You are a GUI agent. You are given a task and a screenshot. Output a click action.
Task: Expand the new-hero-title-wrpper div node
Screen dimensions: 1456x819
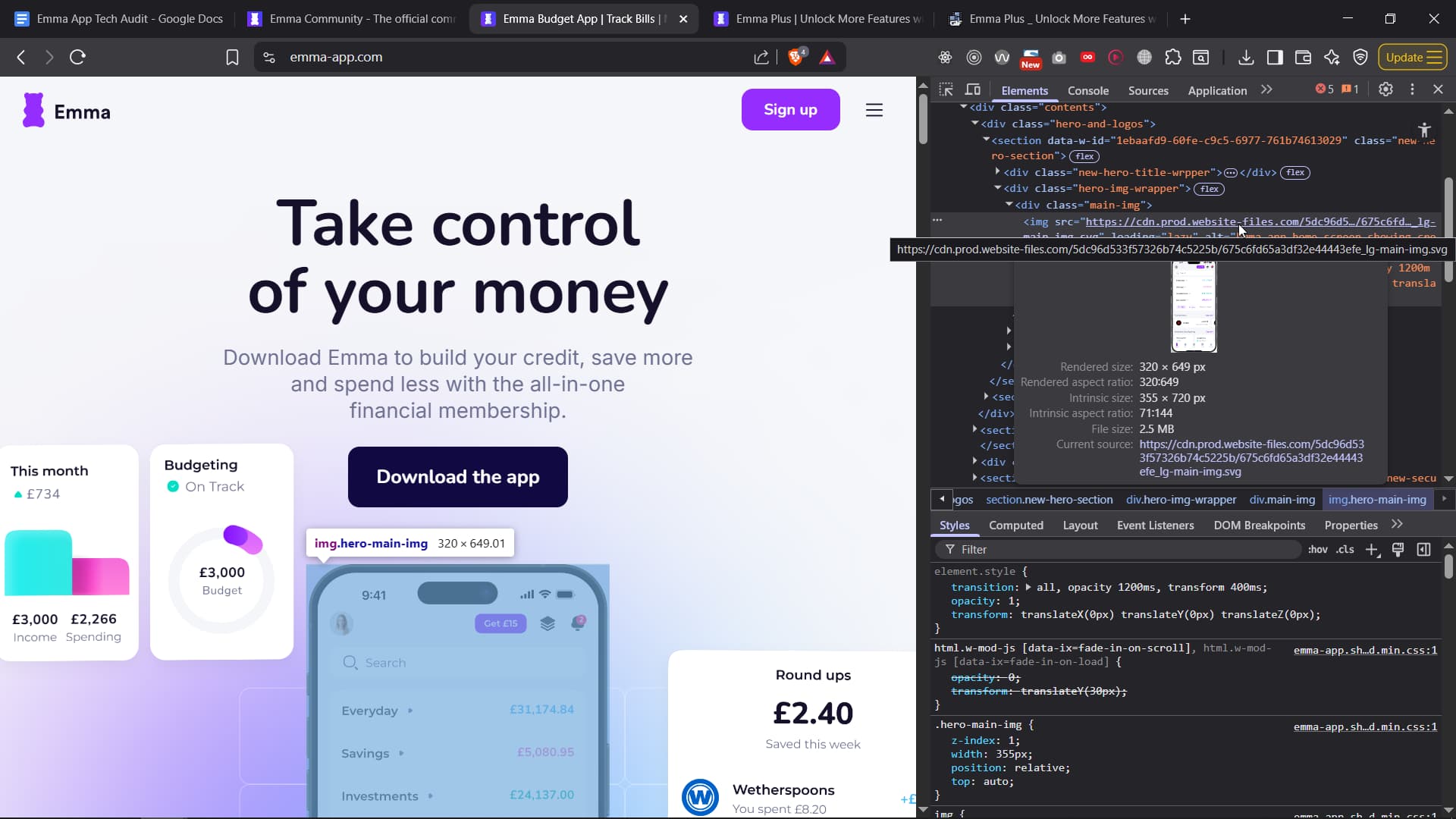coord(998,172)
